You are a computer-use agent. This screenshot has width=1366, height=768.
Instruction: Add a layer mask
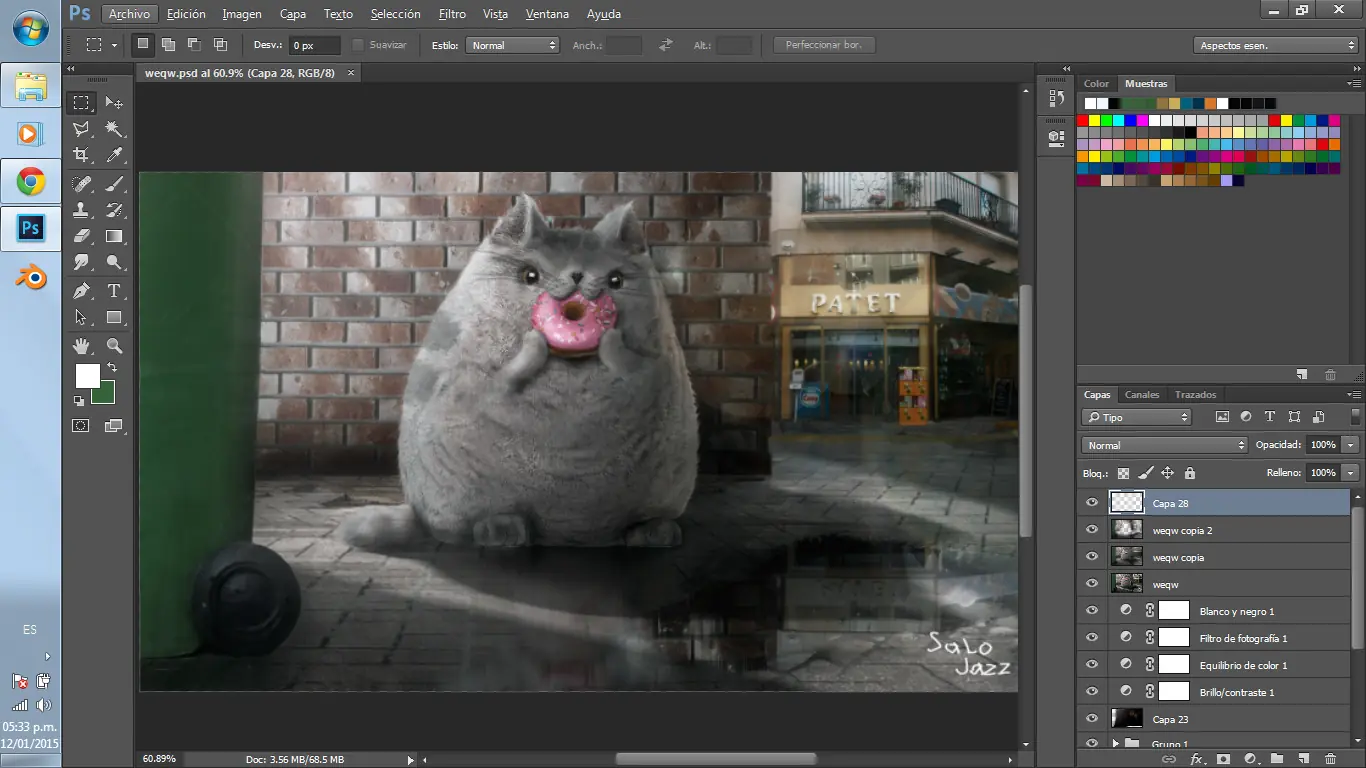1222,759
